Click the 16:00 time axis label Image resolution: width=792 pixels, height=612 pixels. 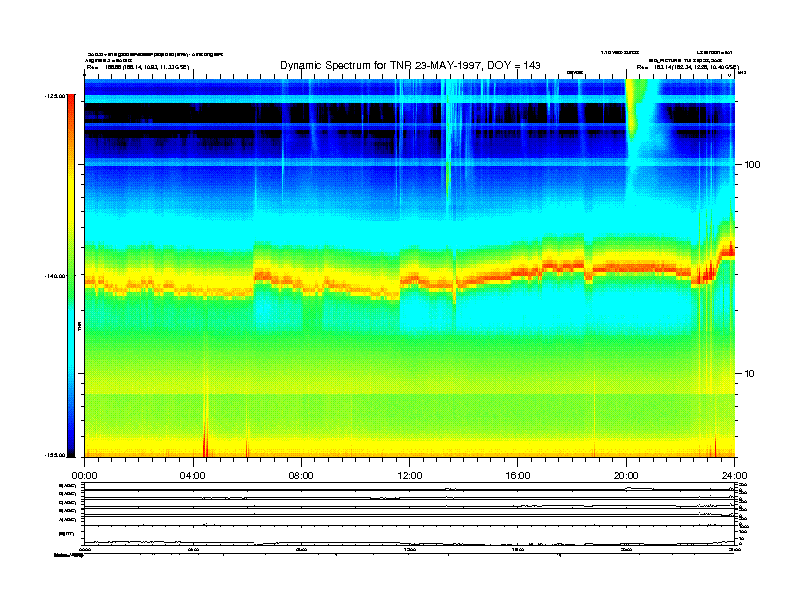pos(518,476)
